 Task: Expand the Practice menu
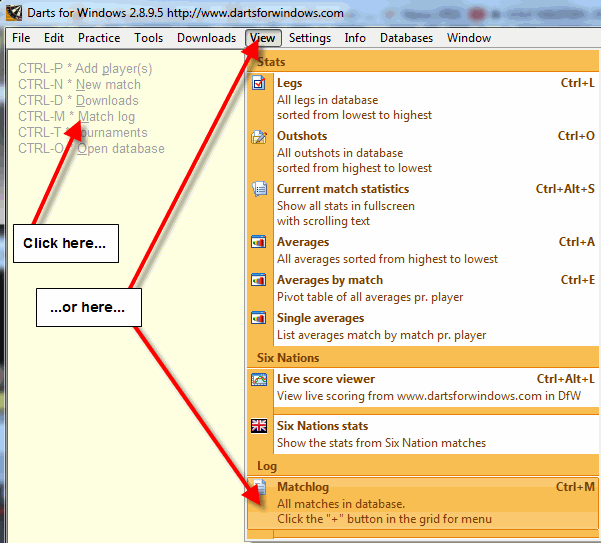99,38
